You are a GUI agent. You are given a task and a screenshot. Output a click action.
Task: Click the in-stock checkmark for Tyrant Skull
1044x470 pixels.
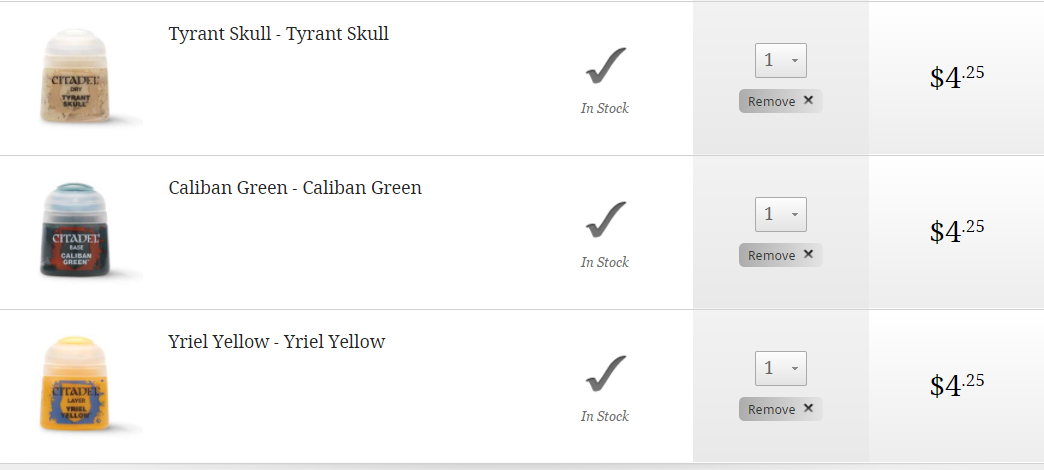coord(605,66)
